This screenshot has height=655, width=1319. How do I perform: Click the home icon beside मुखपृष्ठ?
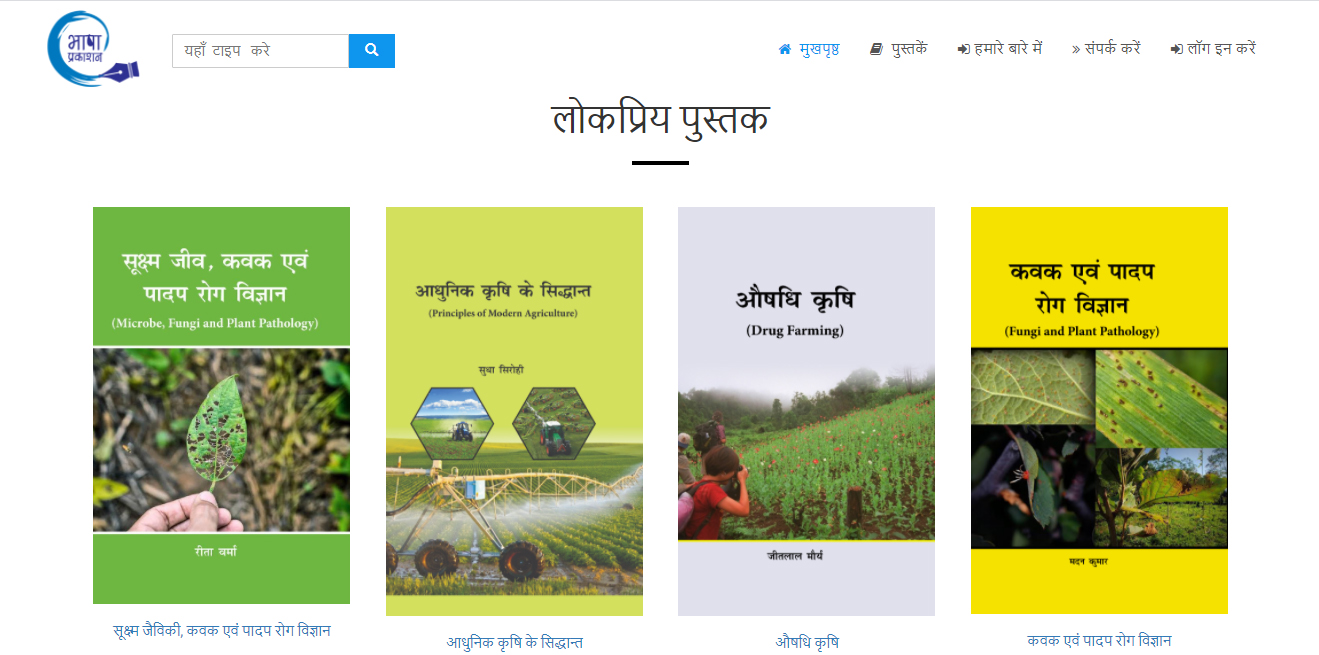pyautogui.click(x=785, y=49)
